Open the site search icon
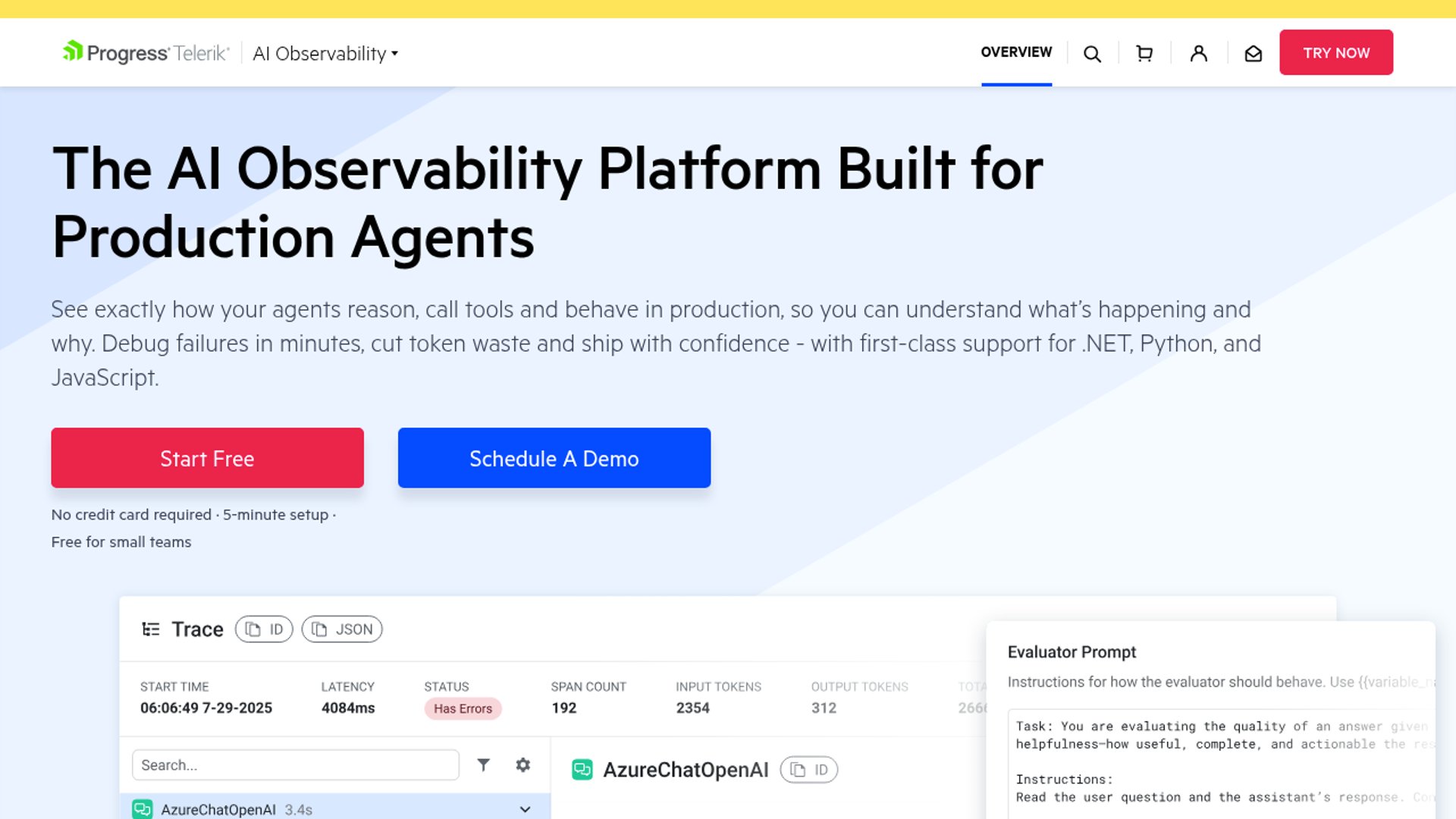 coord(1092,54)
